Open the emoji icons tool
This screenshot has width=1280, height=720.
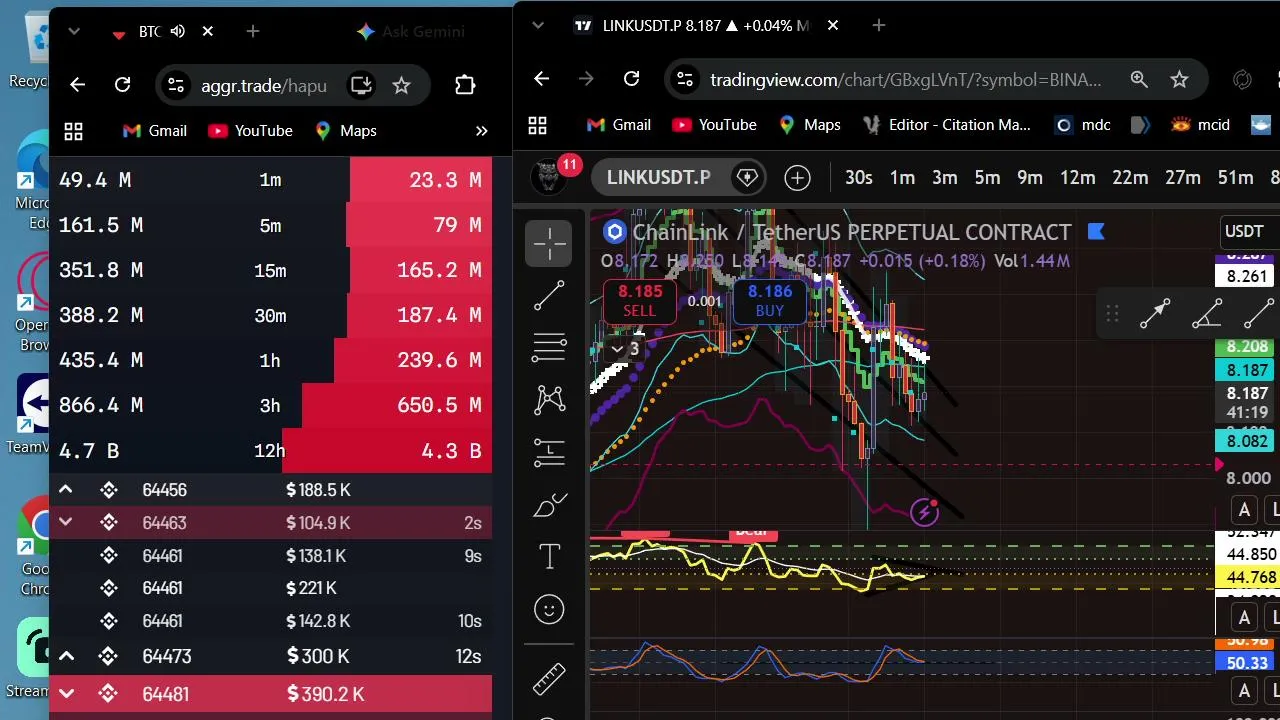[549, 609]
